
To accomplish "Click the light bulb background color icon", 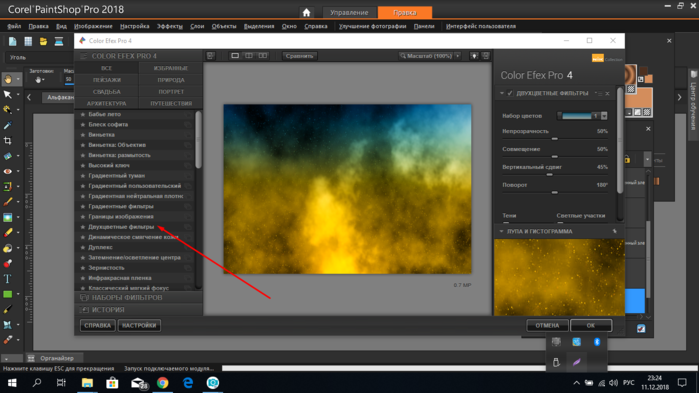I will point(474,56).
